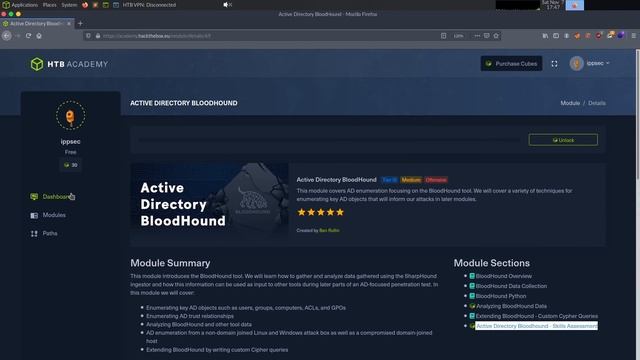
Task: Open the ippsec user dropdown
Action: 598,63
